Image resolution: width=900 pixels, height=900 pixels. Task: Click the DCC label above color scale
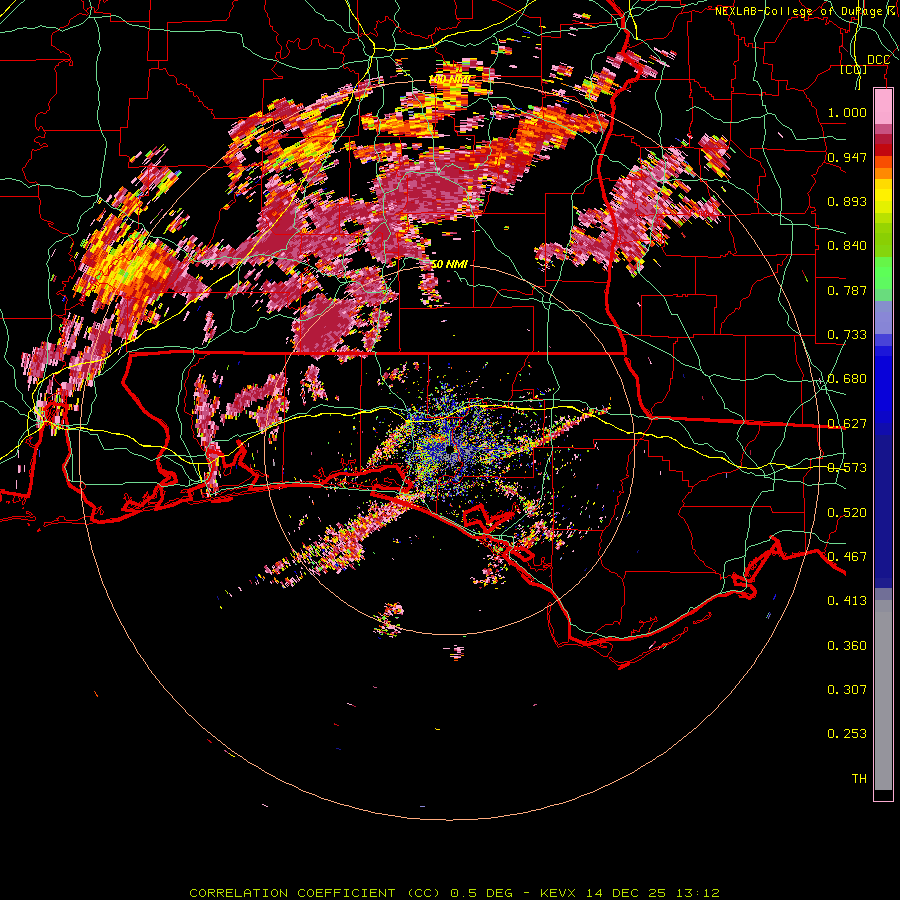coord(878,60)
